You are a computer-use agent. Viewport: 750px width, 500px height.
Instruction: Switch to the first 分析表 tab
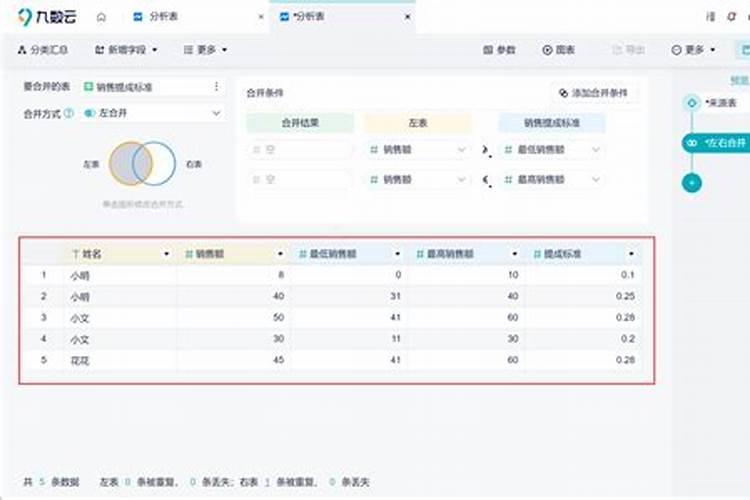click(x=156, y=17)
